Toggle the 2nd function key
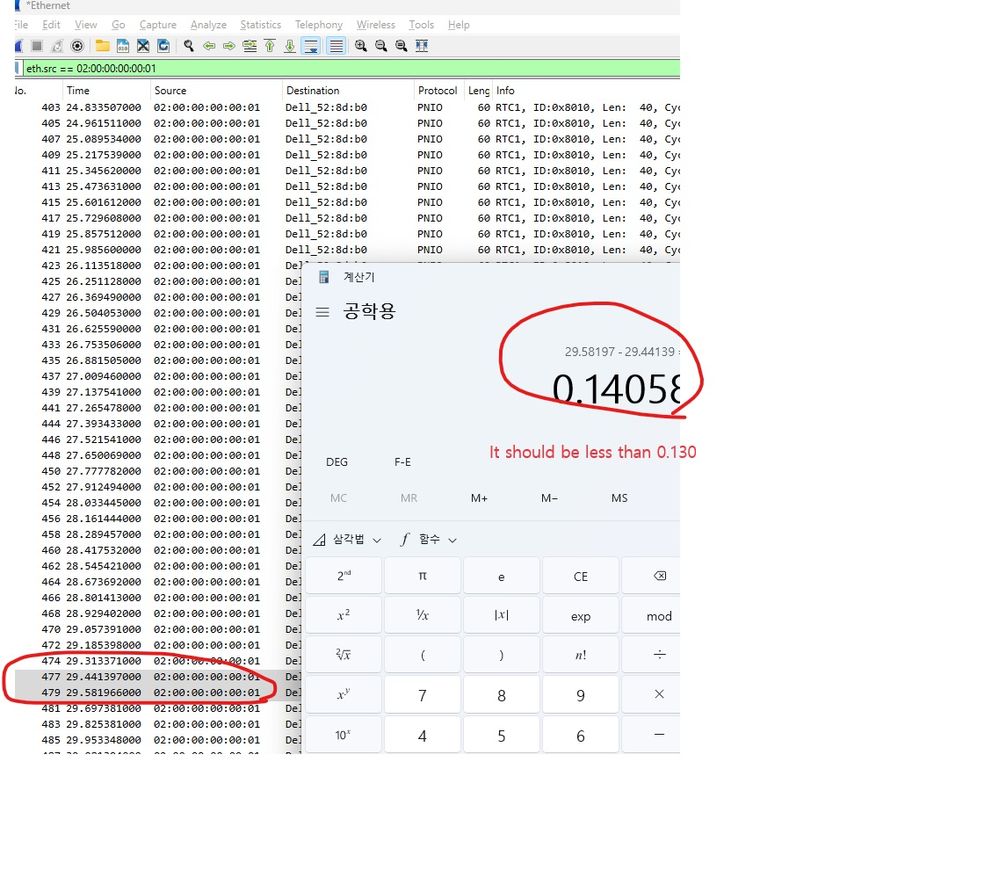Screen dimensions: 999x879 (x=343, y=576)
